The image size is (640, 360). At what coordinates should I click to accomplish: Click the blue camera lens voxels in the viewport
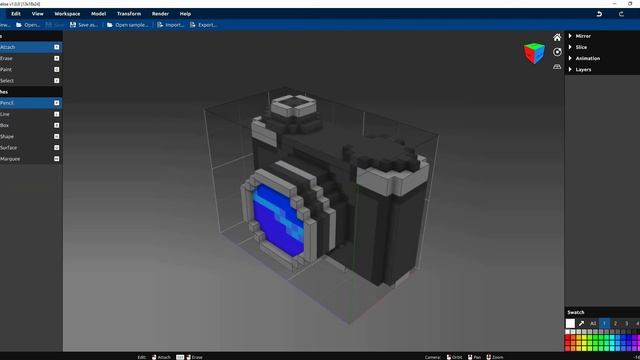278,220
